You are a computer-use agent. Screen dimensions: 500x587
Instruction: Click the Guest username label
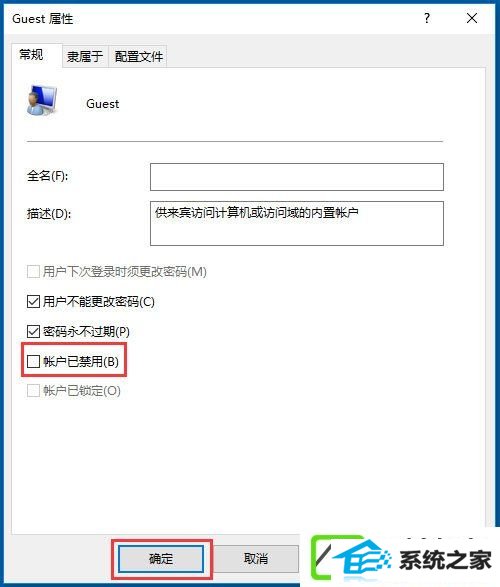click(103, 104)
